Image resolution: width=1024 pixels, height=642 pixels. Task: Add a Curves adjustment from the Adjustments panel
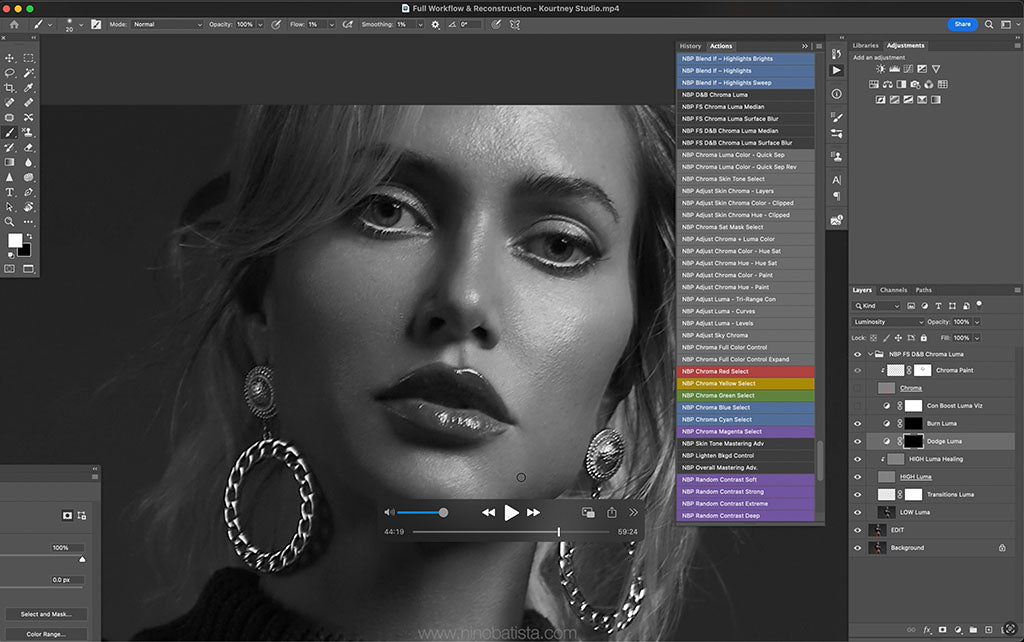[x=907, y=69]
